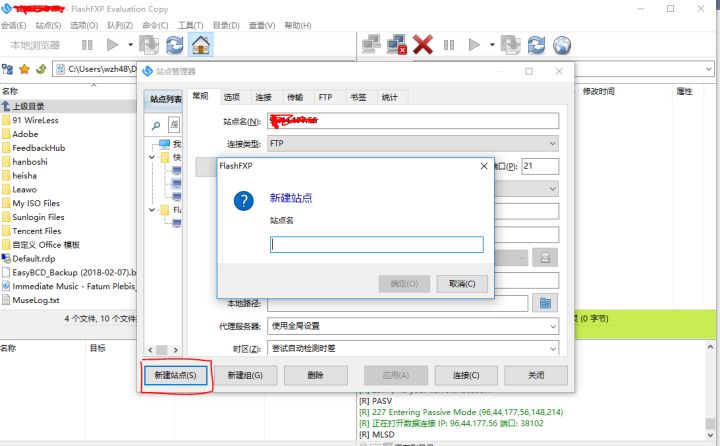Screen dimensions: 720x446
Task: Click the 站点名 input in new site dialog
Action: pyautogui.click(x=377, y=244)
